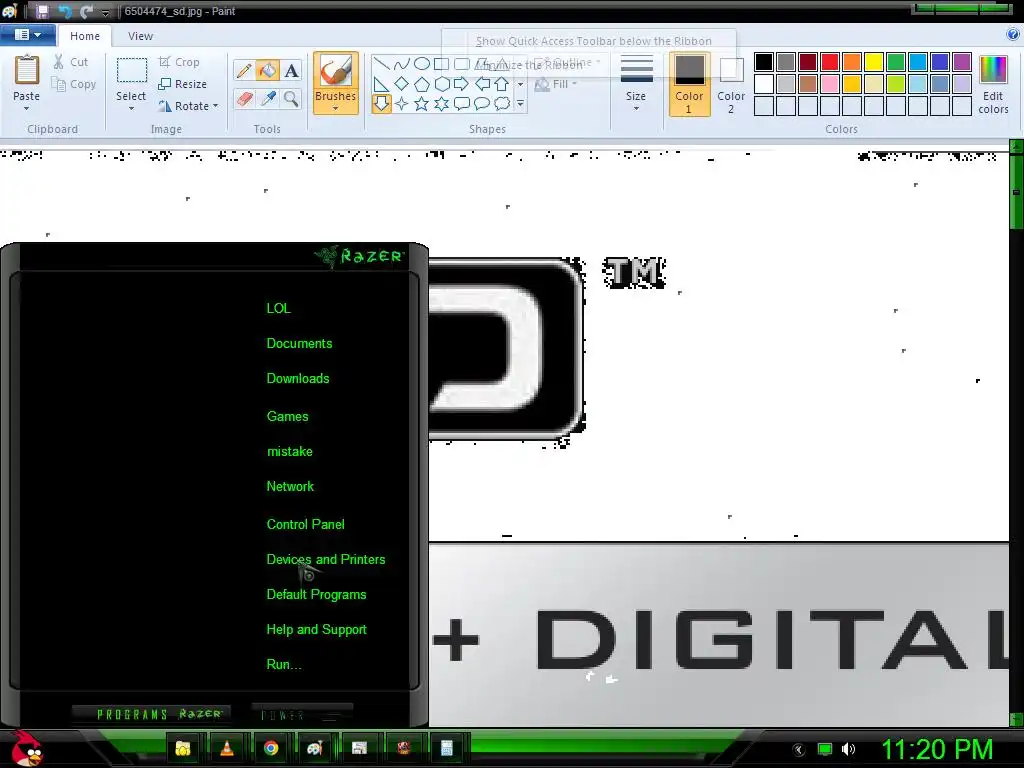Screen dimensions: 1024x768
Task: Open Paint Help question mark icon
Action: point(1013,35)
